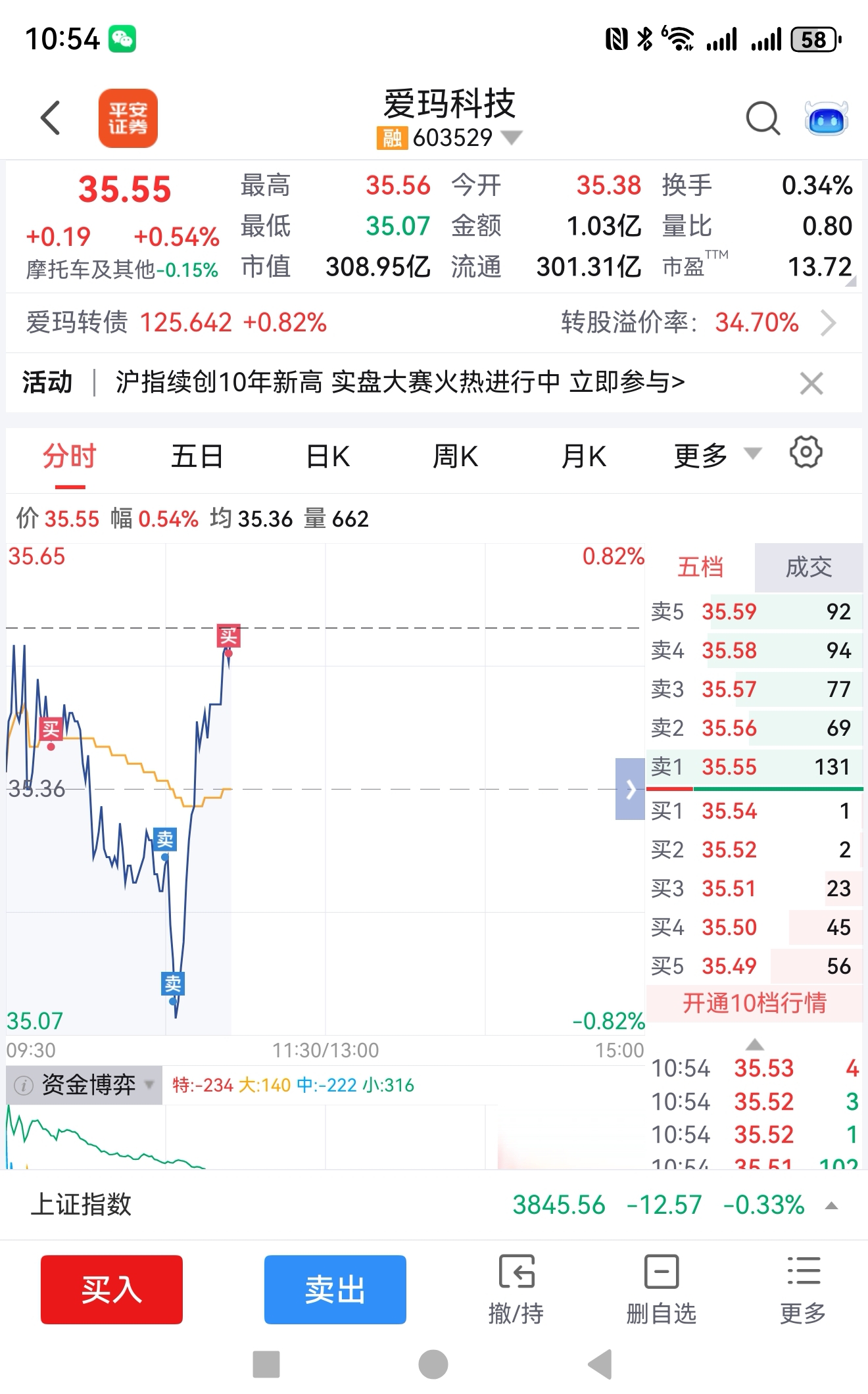Tap 卖1 row at 35.55
The image size is (868, 1394).
(754, 767)
